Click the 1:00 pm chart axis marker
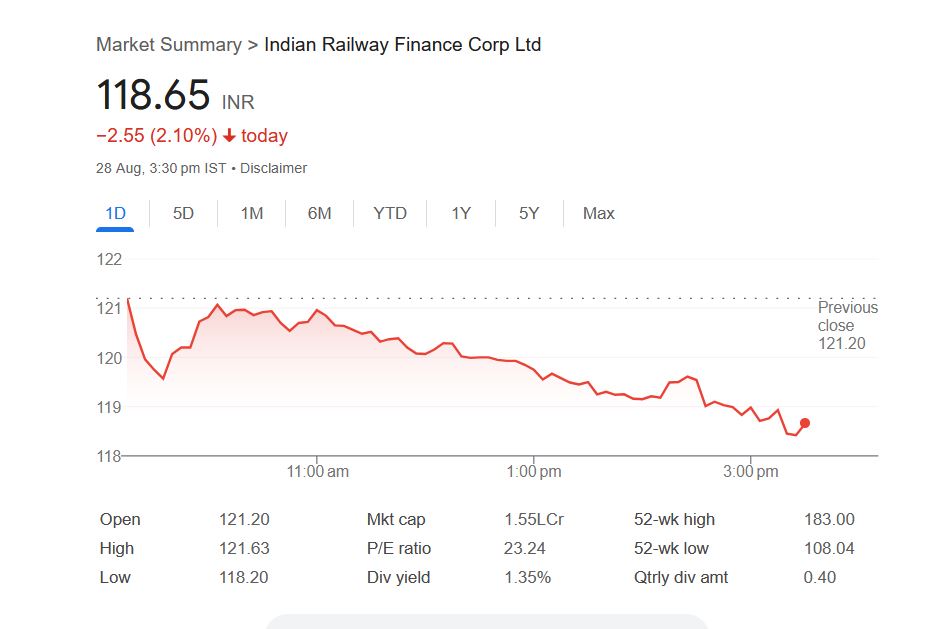This screenshot has width=934, height=629. pos(535,472)
